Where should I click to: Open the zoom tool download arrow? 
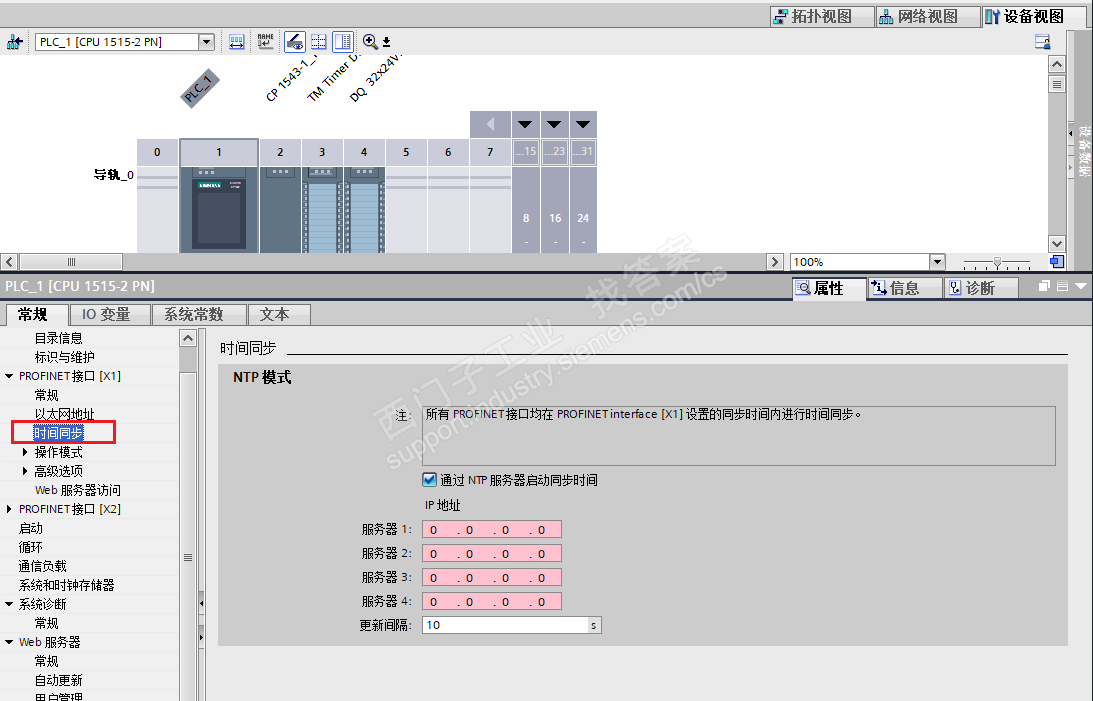[386, 43]
